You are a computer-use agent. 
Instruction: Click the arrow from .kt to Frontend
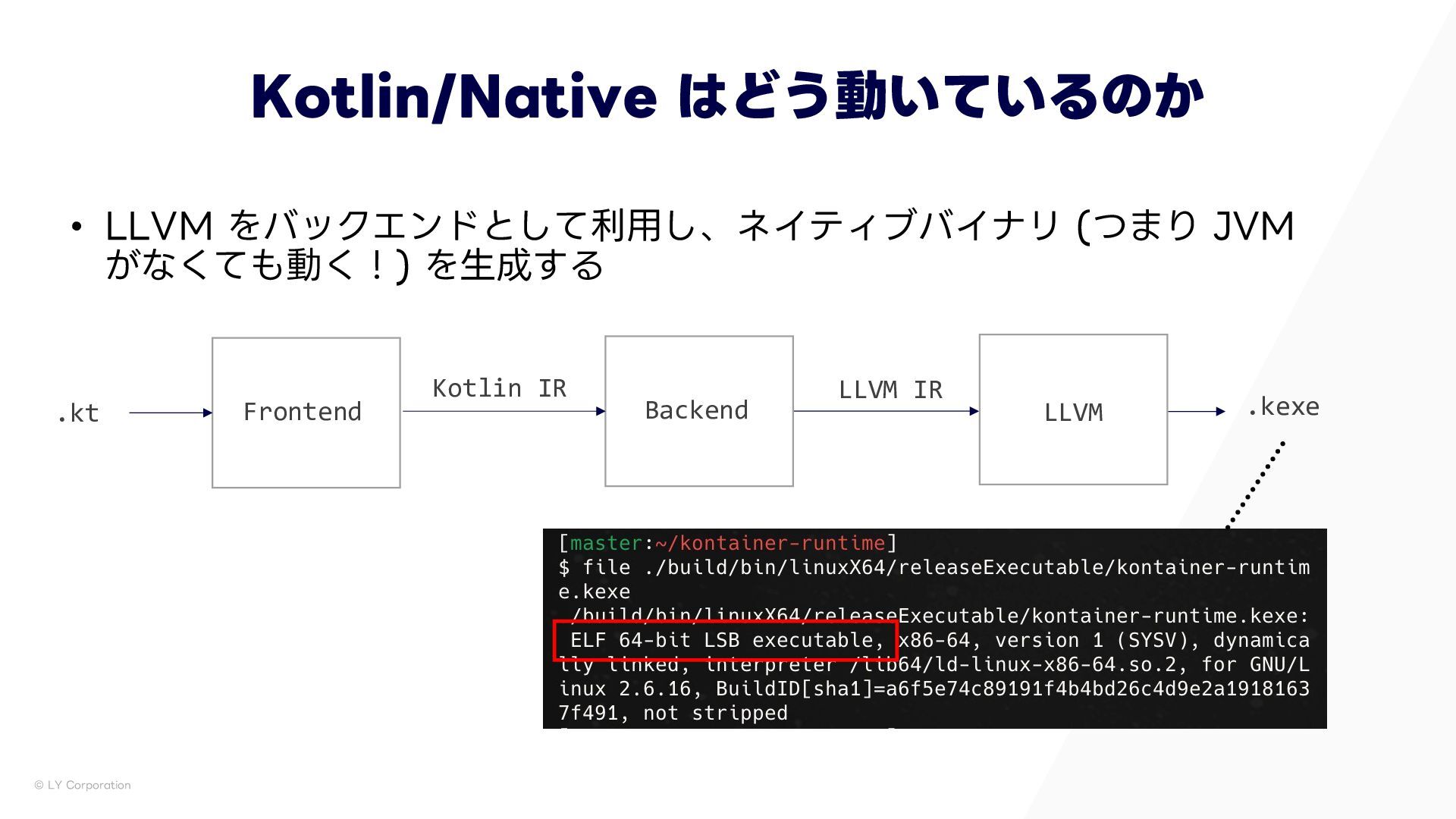[x=170, y=413]
